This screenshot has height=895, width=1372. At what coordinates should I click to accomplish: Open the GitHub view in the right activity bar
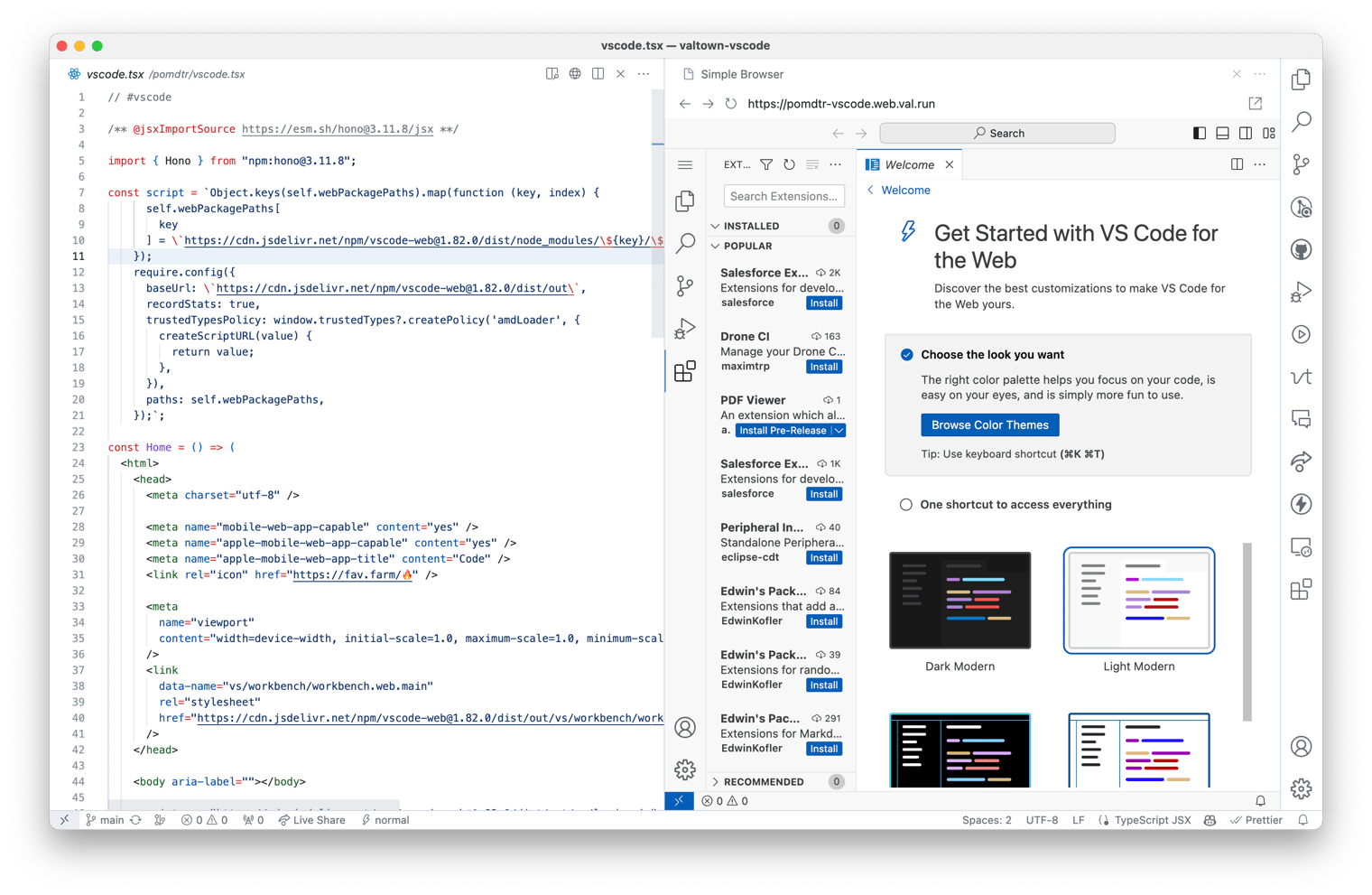pyautogui.click(x=1301, y=249)
